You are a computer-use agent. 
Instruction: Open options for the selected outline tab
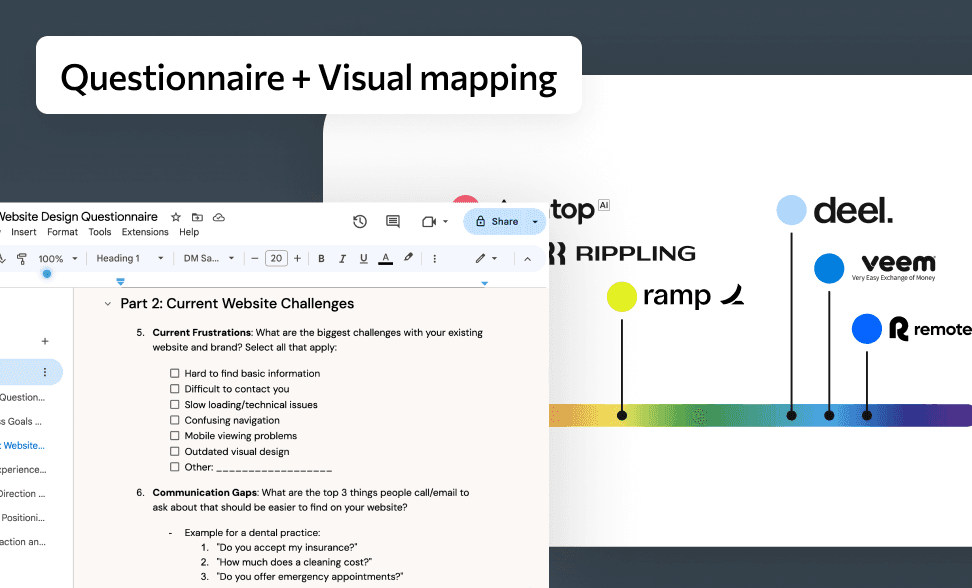(45, 372)
